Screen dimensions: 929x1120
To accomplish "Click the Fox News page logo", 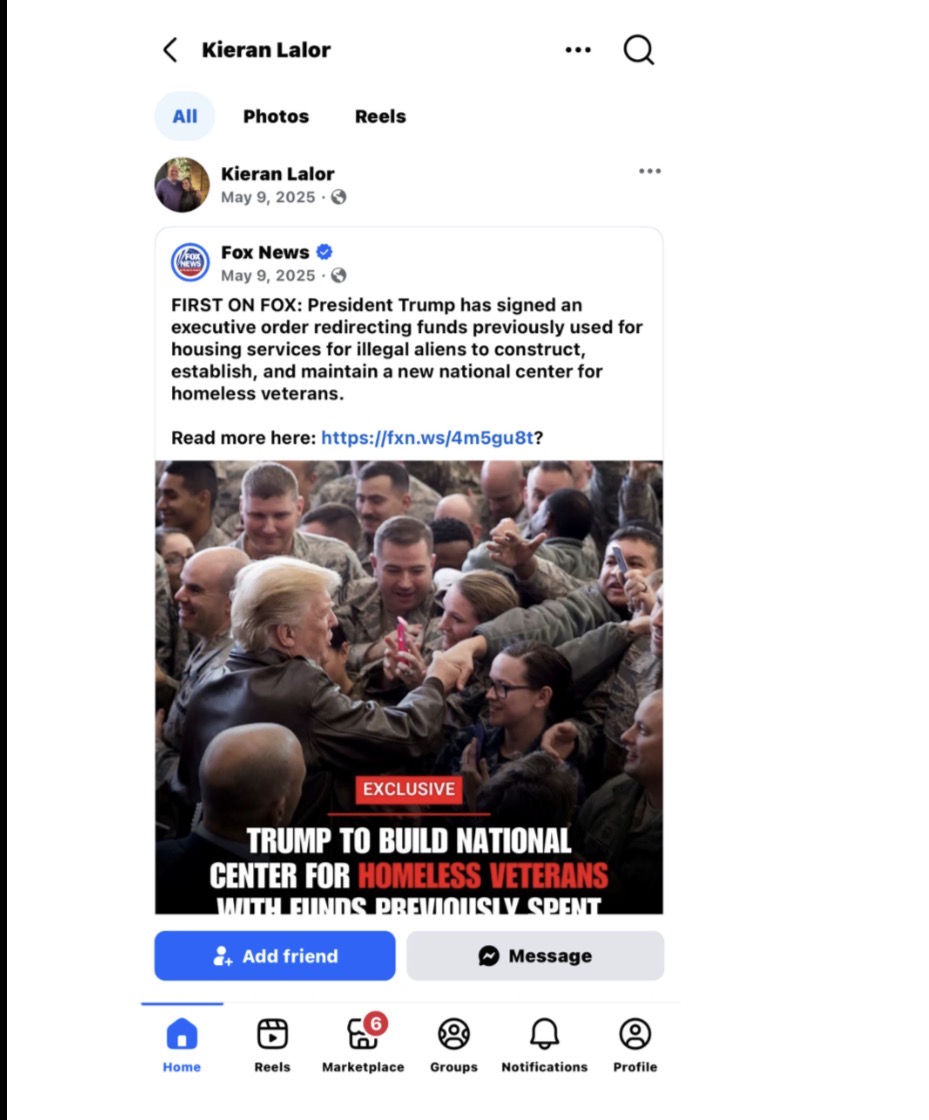I will (x=190, y=263).
